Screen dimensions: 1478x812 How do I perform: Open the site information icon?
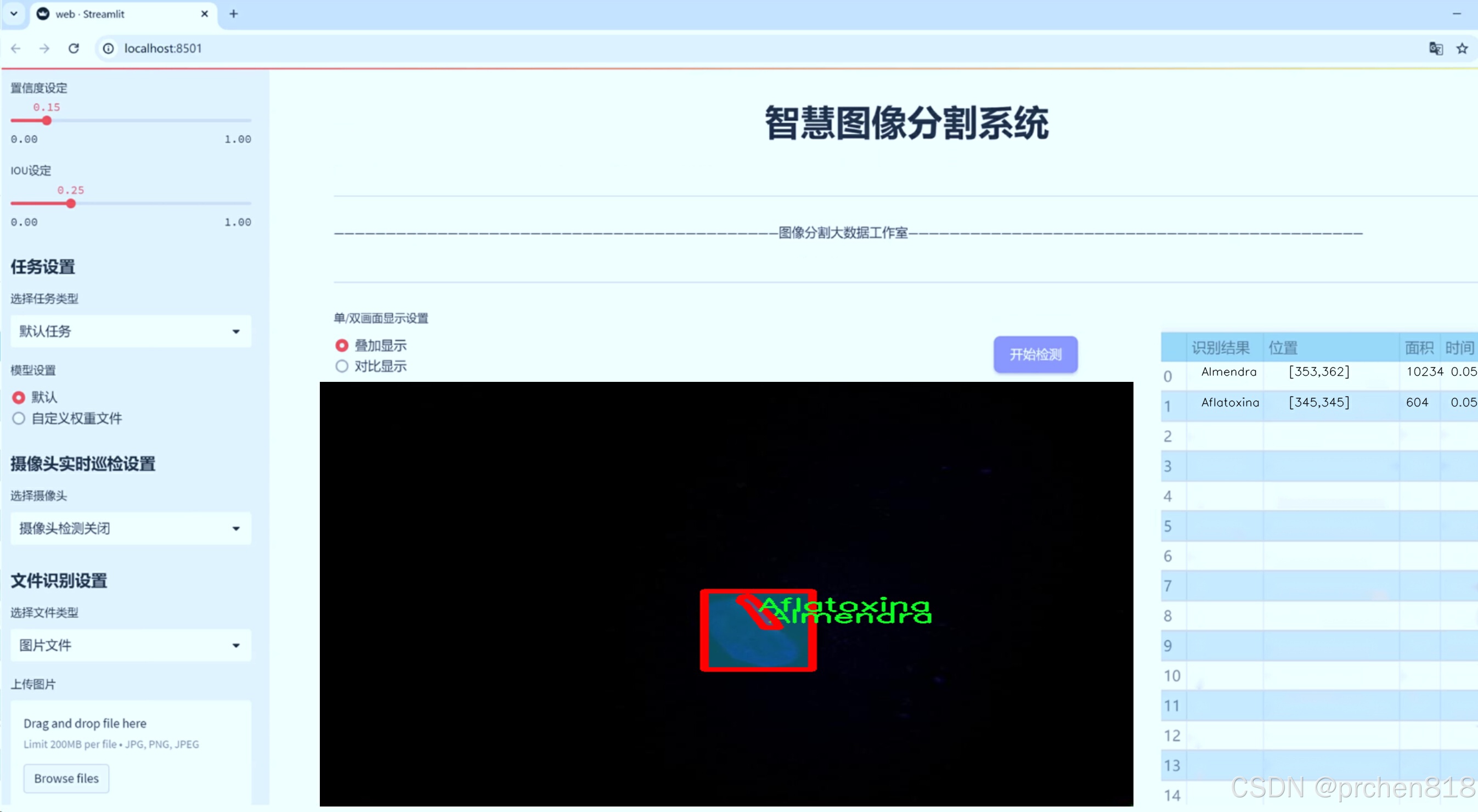point(109,48)
